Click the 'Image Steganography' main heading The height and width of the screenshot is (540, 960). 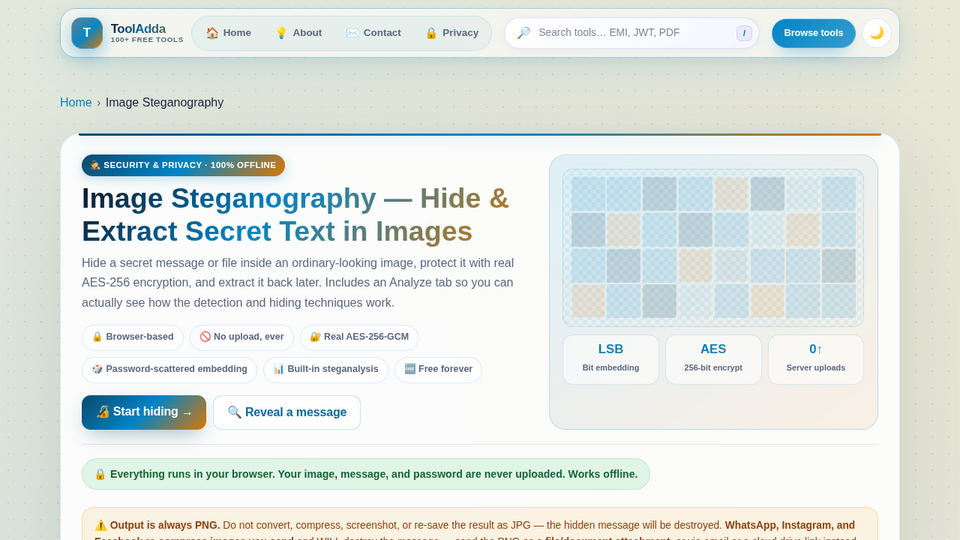tap(296, 215)
